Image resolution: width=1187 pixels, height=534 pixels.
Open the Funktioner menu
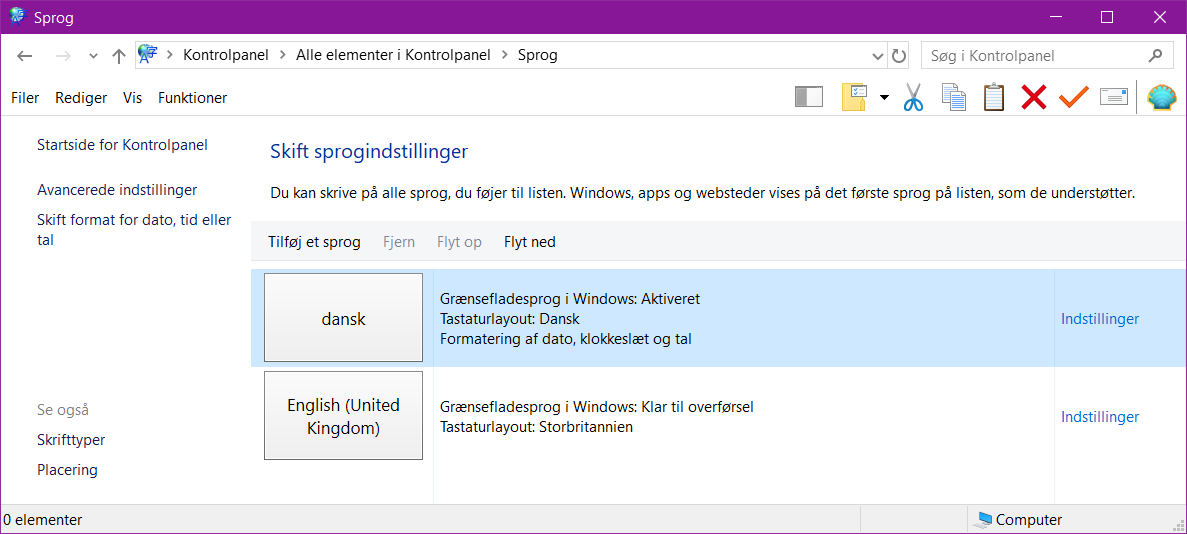pos(192,98)
